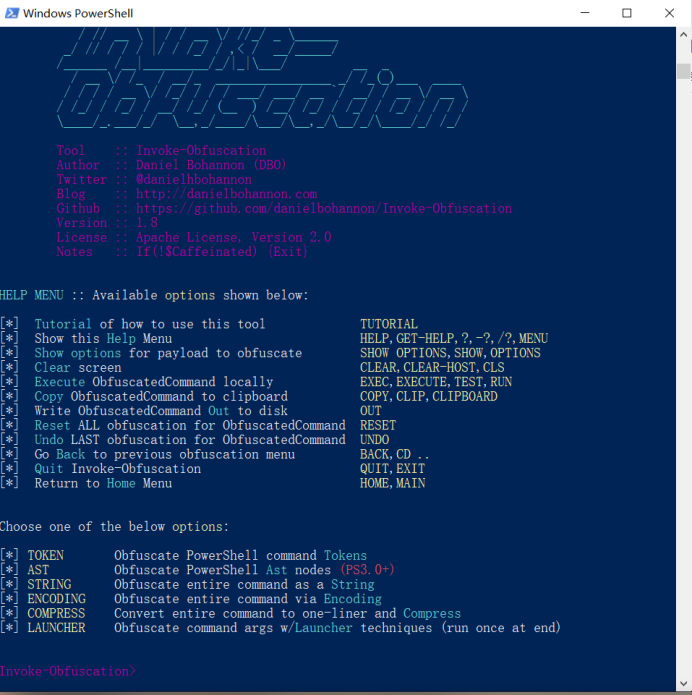Click the 'Tutorial of how to use this tool' line
The height and width of the screenshot is (695, 692).
click(x=150, y=324)
